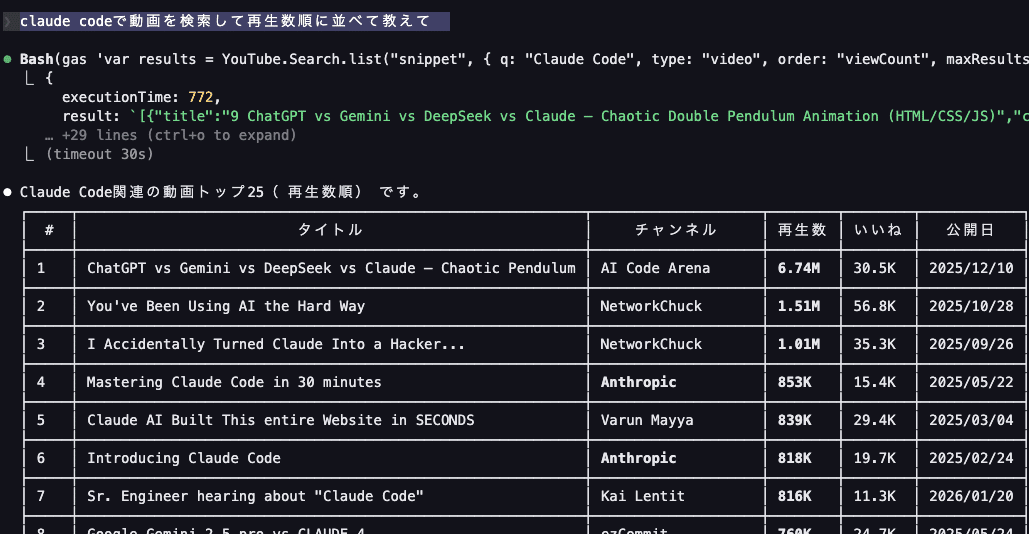This screenshot has height=534, width=1029.
Task: Click the いいね column header
Action: (x=877, y=230)
